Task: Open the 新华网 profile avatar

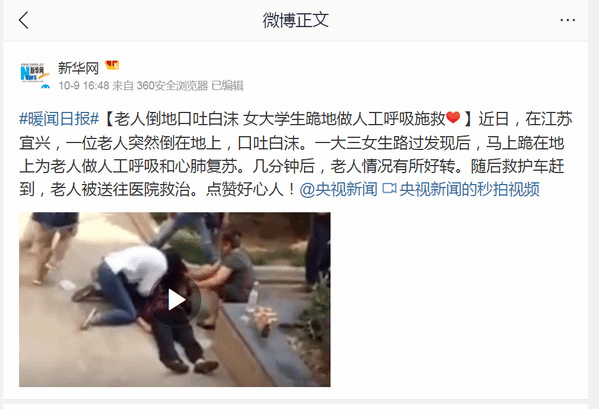Action: coord(34,72)
